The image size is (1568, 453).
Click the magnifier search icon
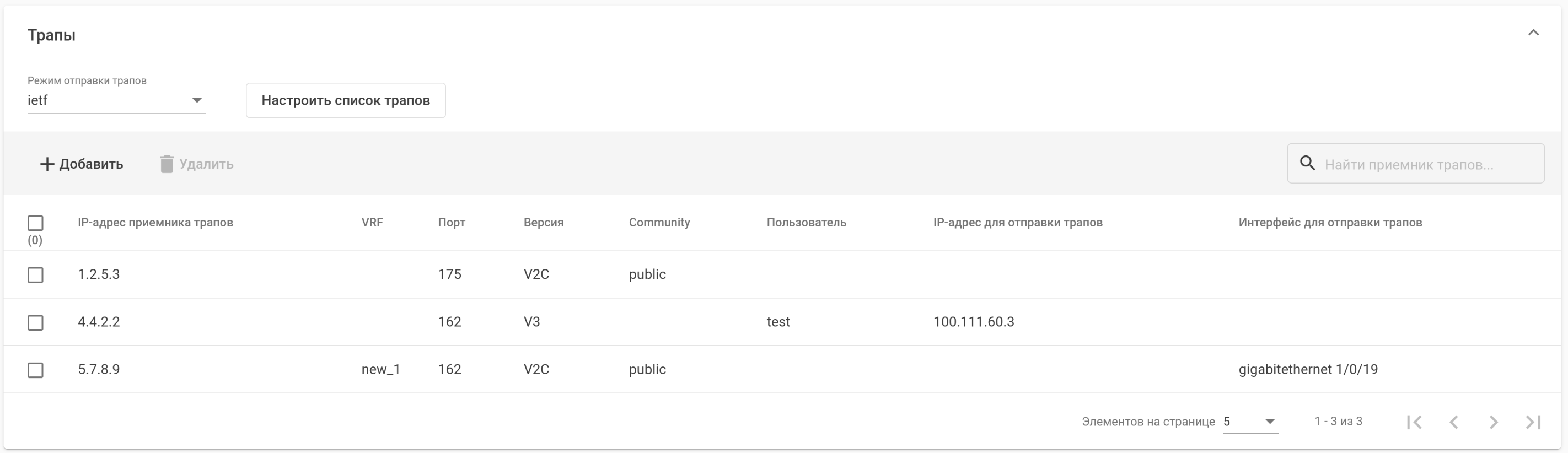(x=1307, y=163)
